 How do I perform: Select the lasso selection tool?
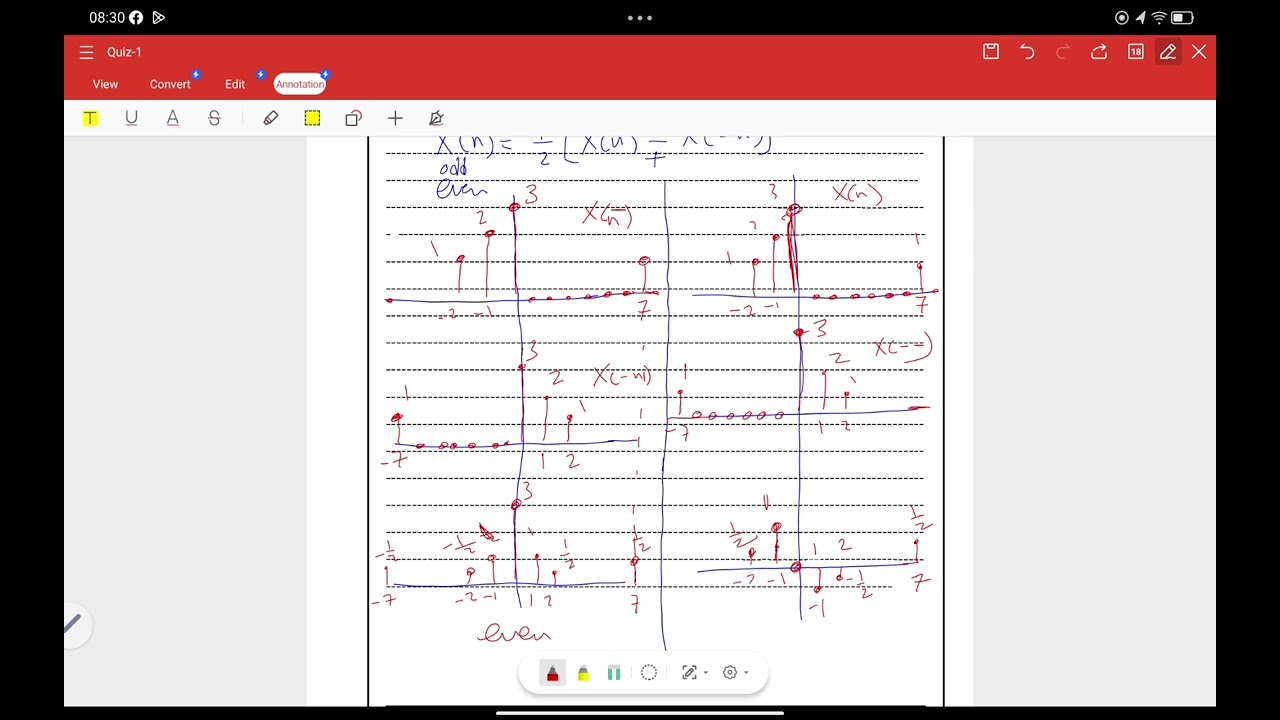(649, 673)
